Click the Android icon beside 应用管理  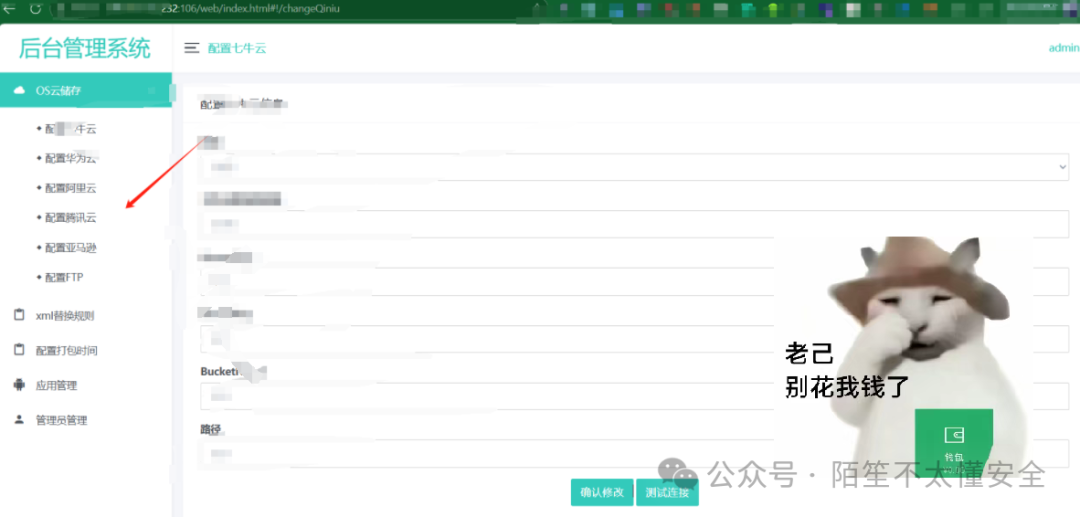point(19,385)
